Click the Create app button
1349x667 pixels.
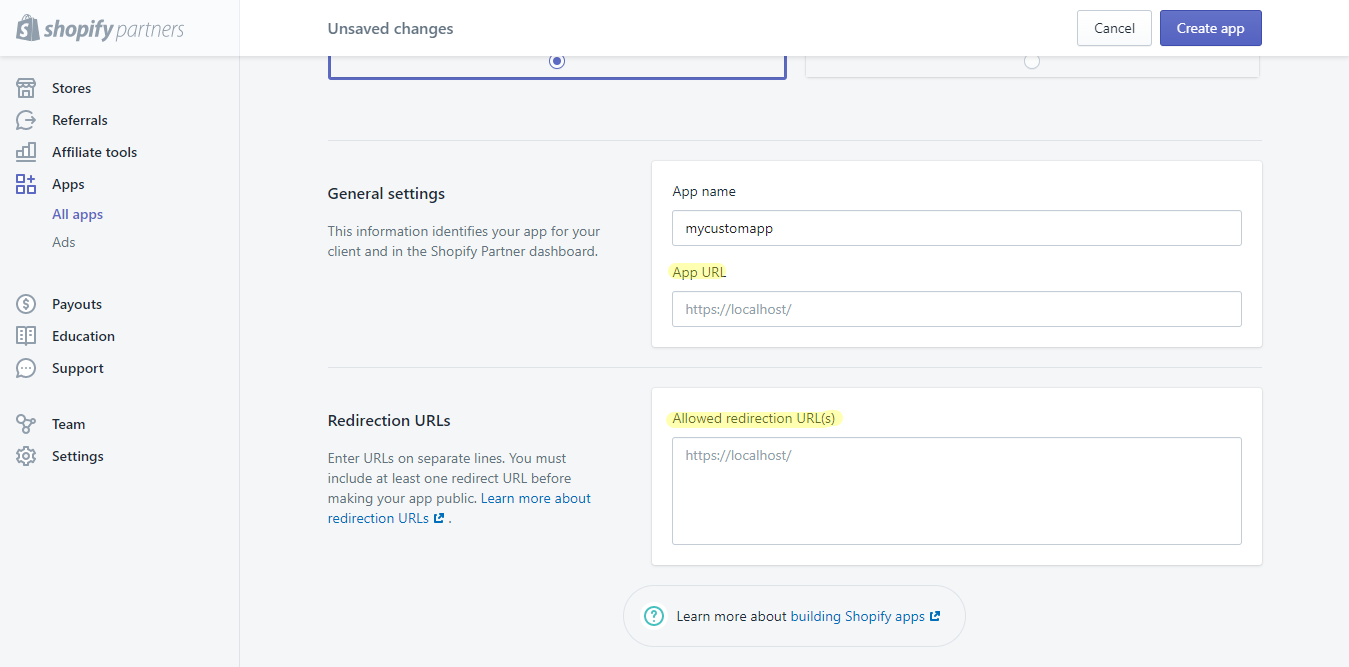[x=1211, y=28]
